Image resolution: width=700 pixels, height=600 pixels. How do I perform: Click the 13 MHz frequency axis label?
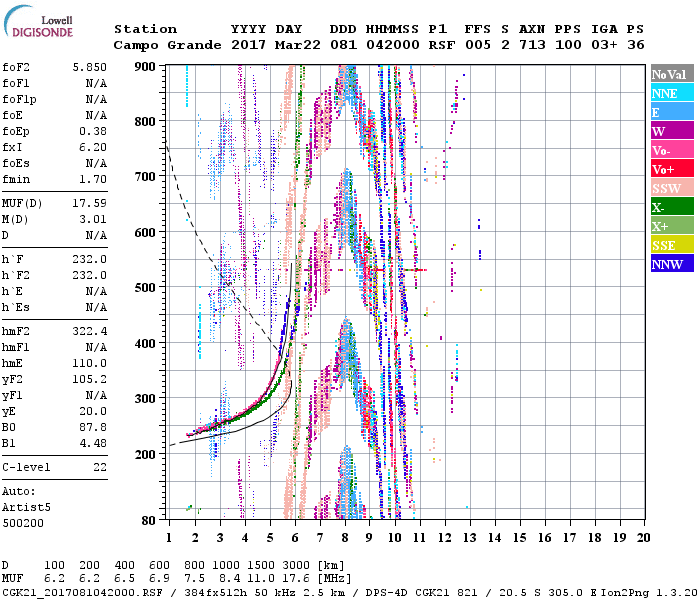pos(469,538)
